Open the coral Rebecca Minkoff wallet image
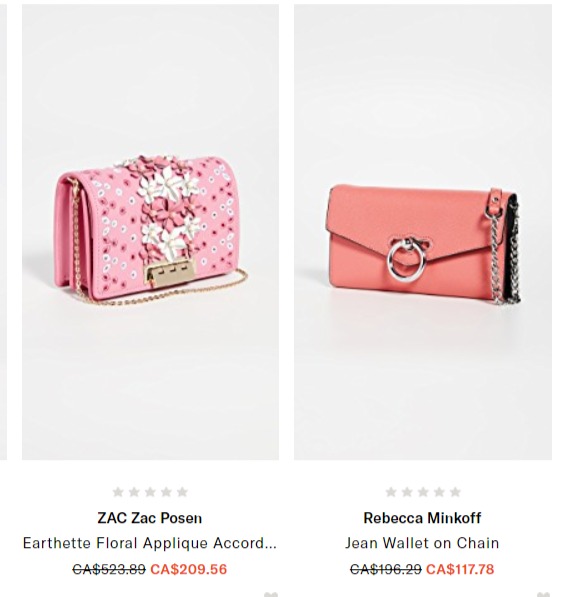The image size is (581, 597). [423, 232]
